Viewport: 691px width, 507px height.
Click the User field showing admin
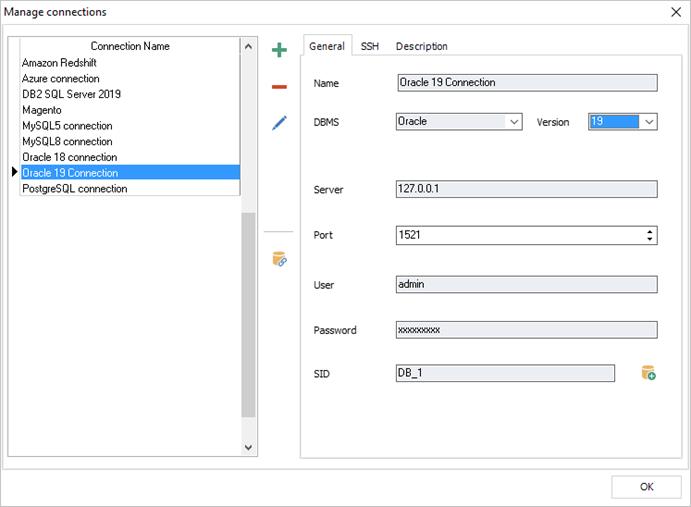pos(526,284)
